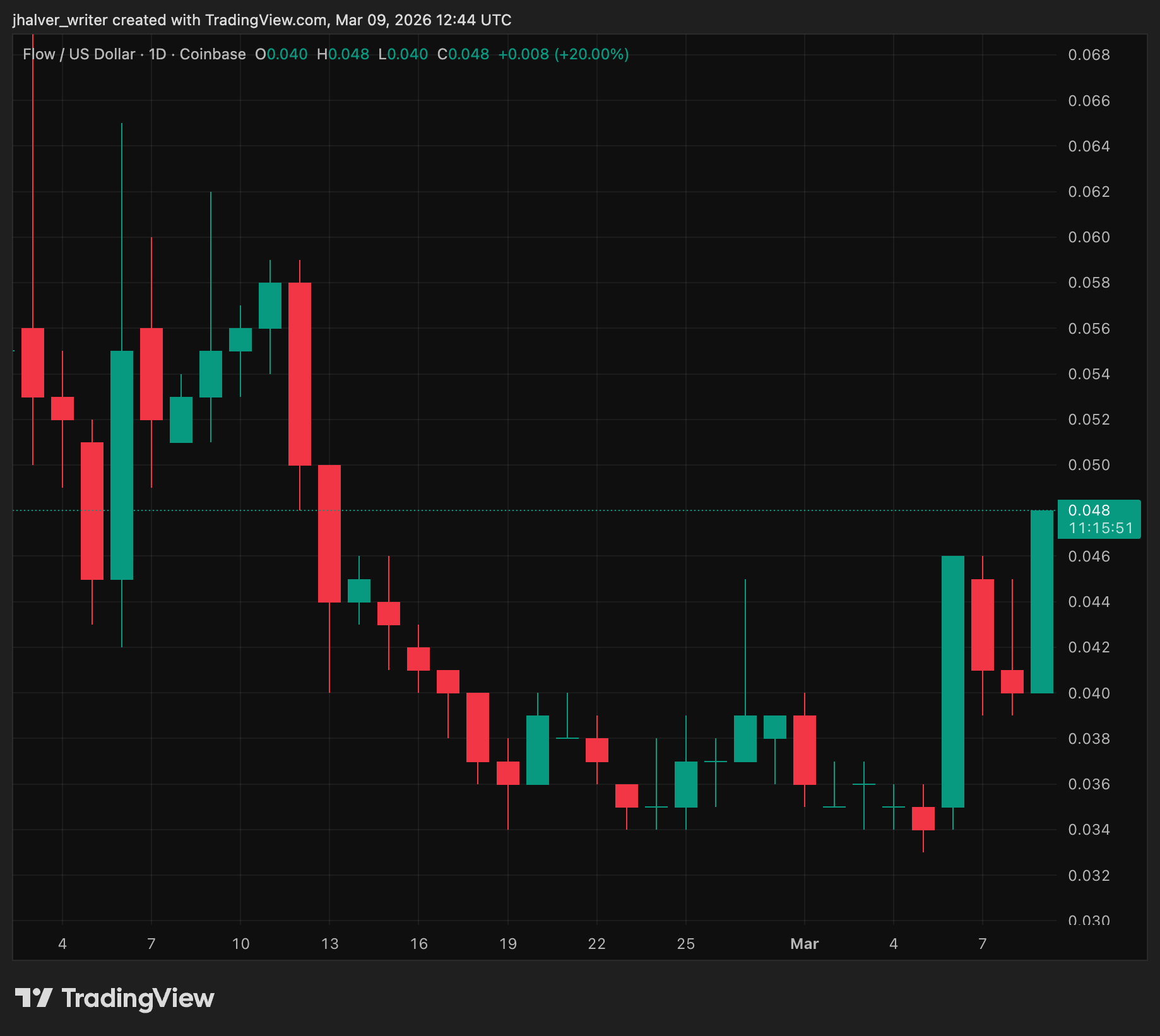Select the Mar label on time axis

click(804, 944)
